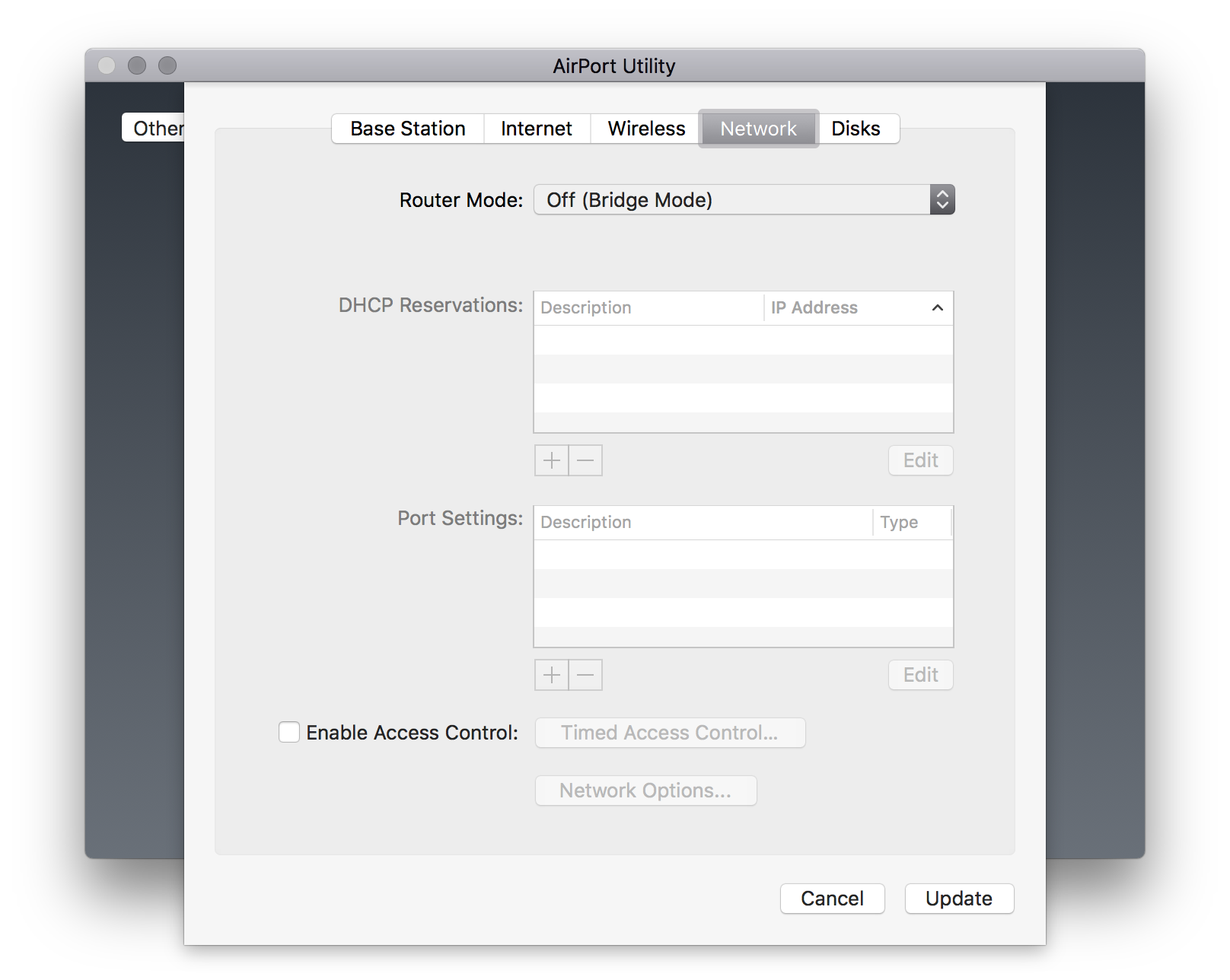Click Edit under DHCP Reservations
The width and height of the screenshot is (1230, 980).
[921, 460]
